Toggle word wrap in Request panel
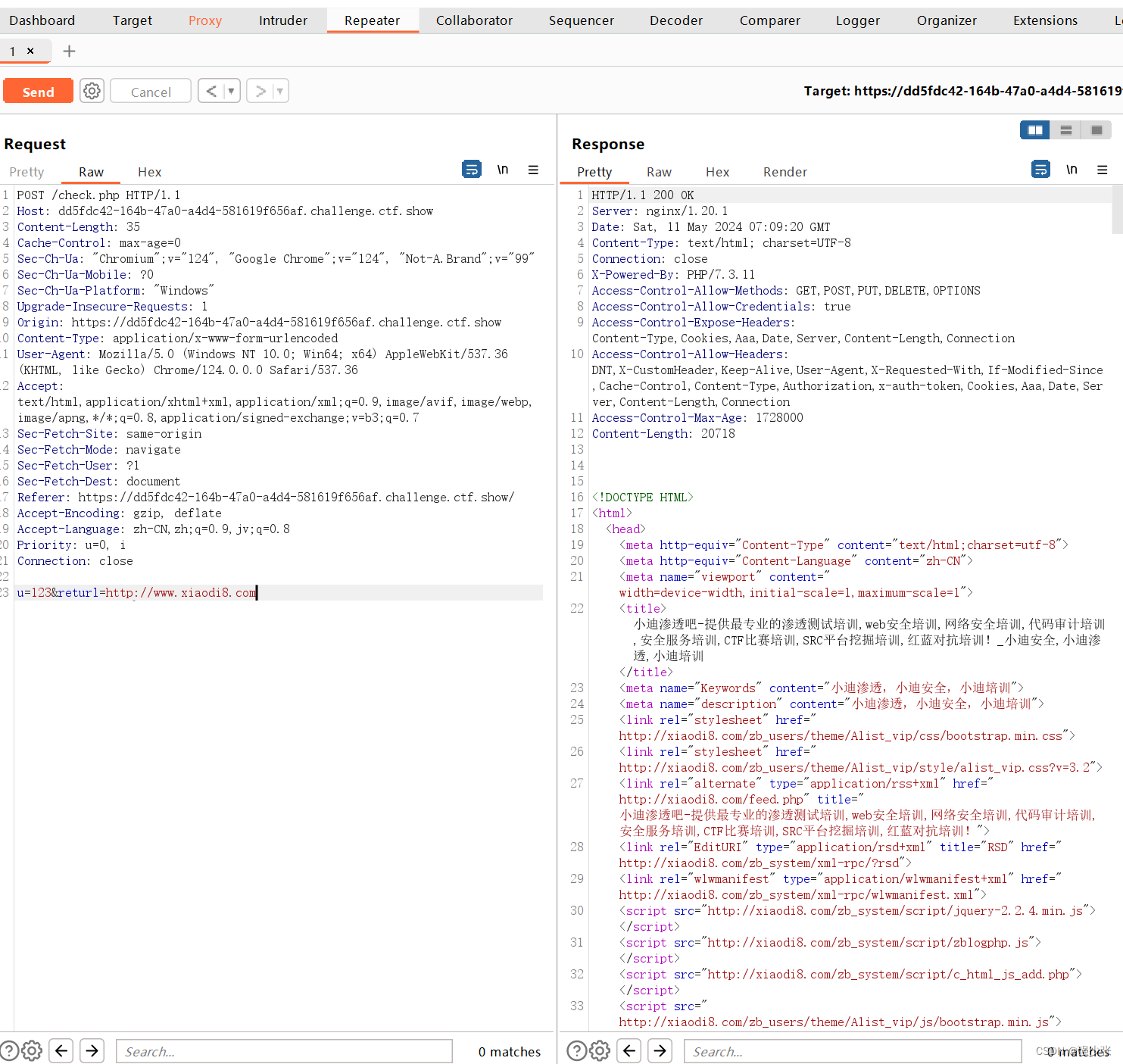 pos(472,169)
